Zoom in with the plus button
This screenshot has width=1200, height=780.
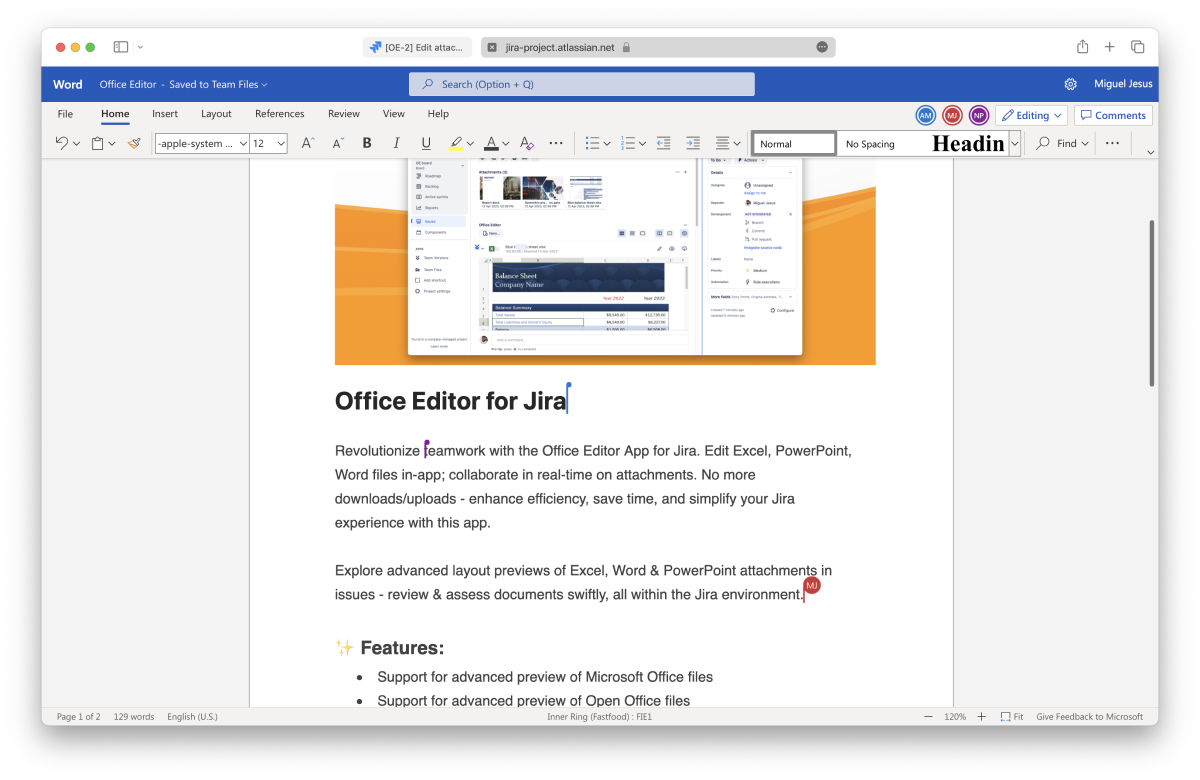[981, 717]
